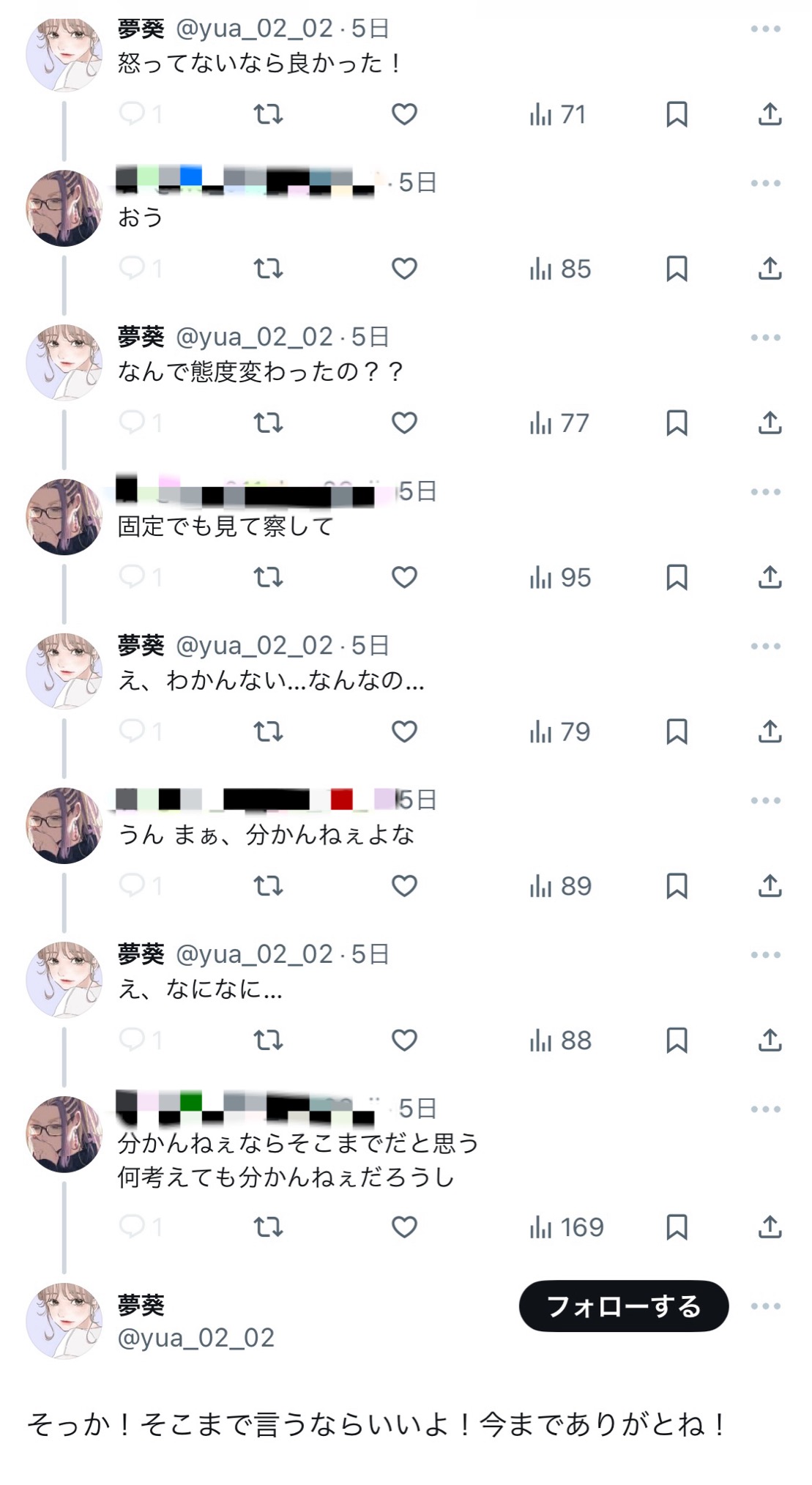Click the フォローする button
The height and width of the screenshot is (1485, 812).
[624, 1306]
